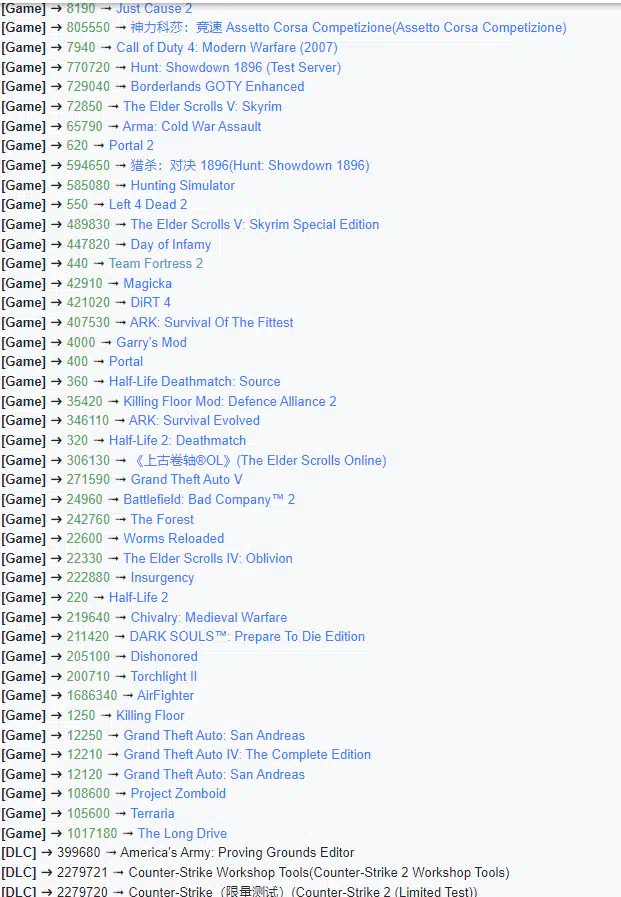The image size is (621, 897).
Task: Click the Insurgency game link
Action: 162,578
